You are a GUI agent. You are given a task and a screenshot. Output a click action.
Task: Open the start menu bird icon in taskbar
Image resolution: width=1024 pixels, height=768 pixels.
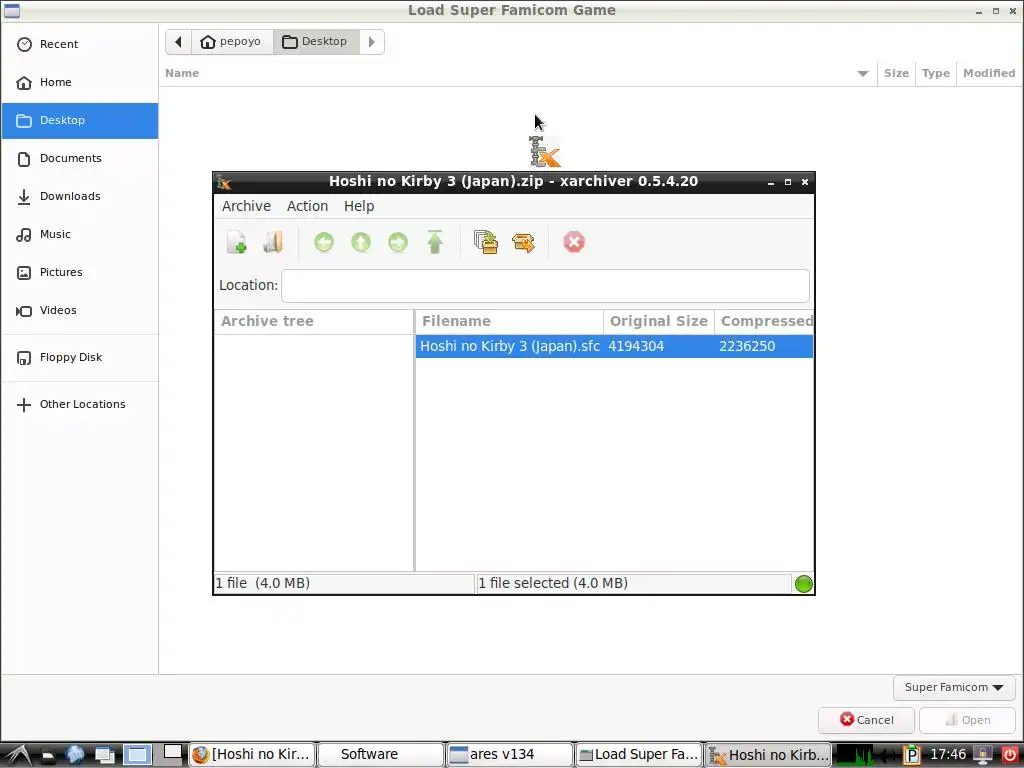(18, 755)
